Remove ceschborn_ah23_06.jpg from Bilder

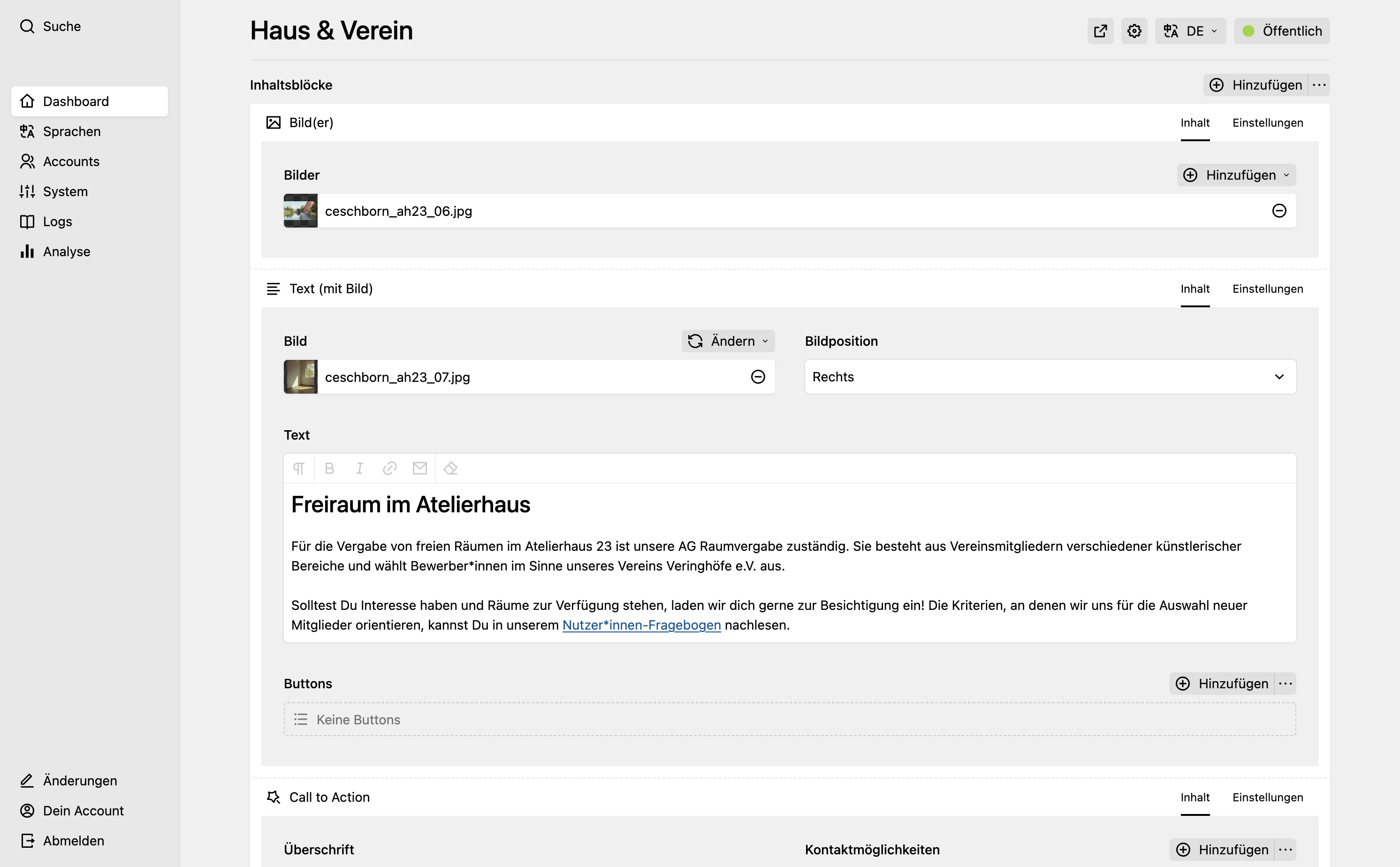[1279, 211]
